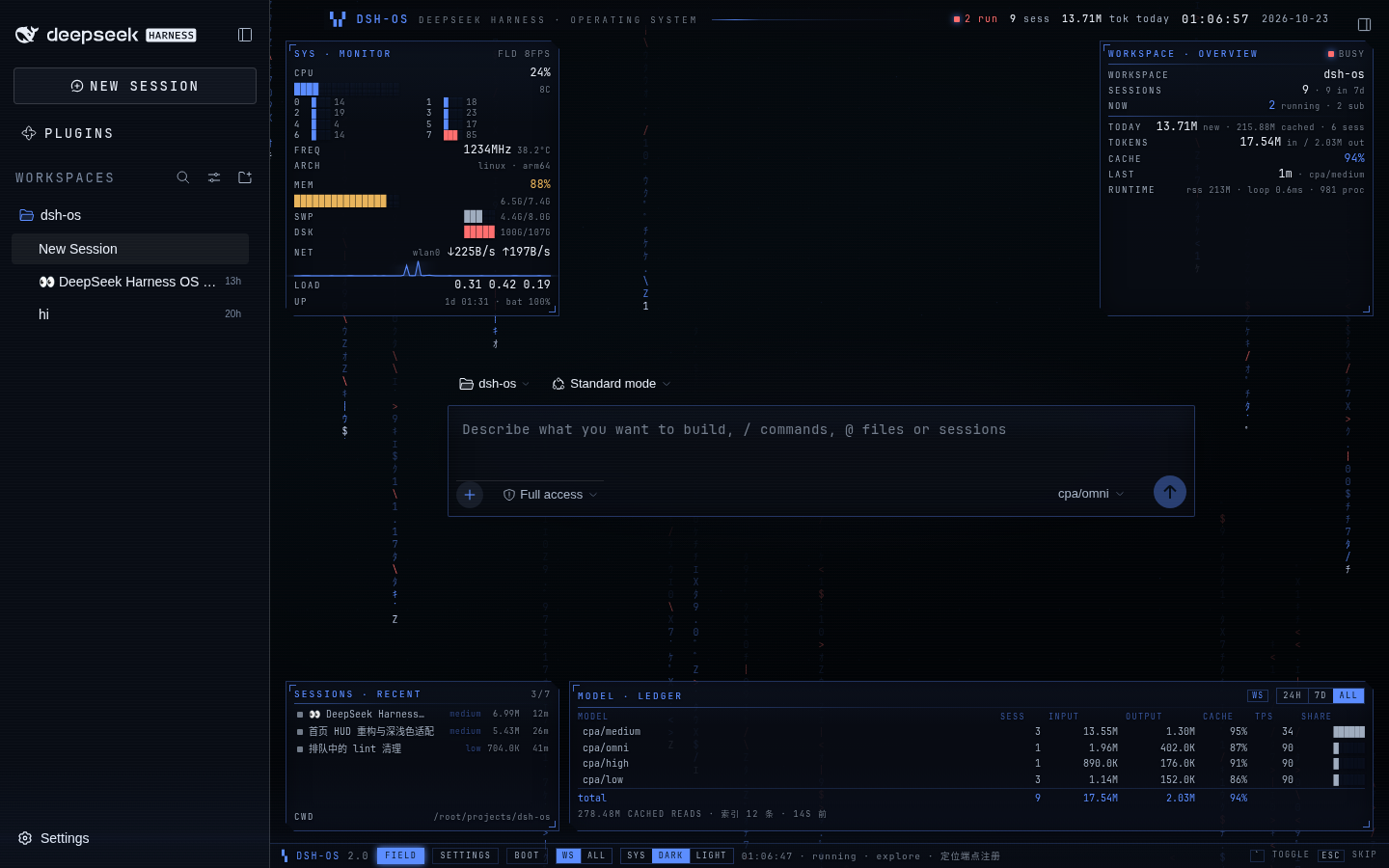
Task: Toggle WS scope in bottom bar
Action: 568,855
